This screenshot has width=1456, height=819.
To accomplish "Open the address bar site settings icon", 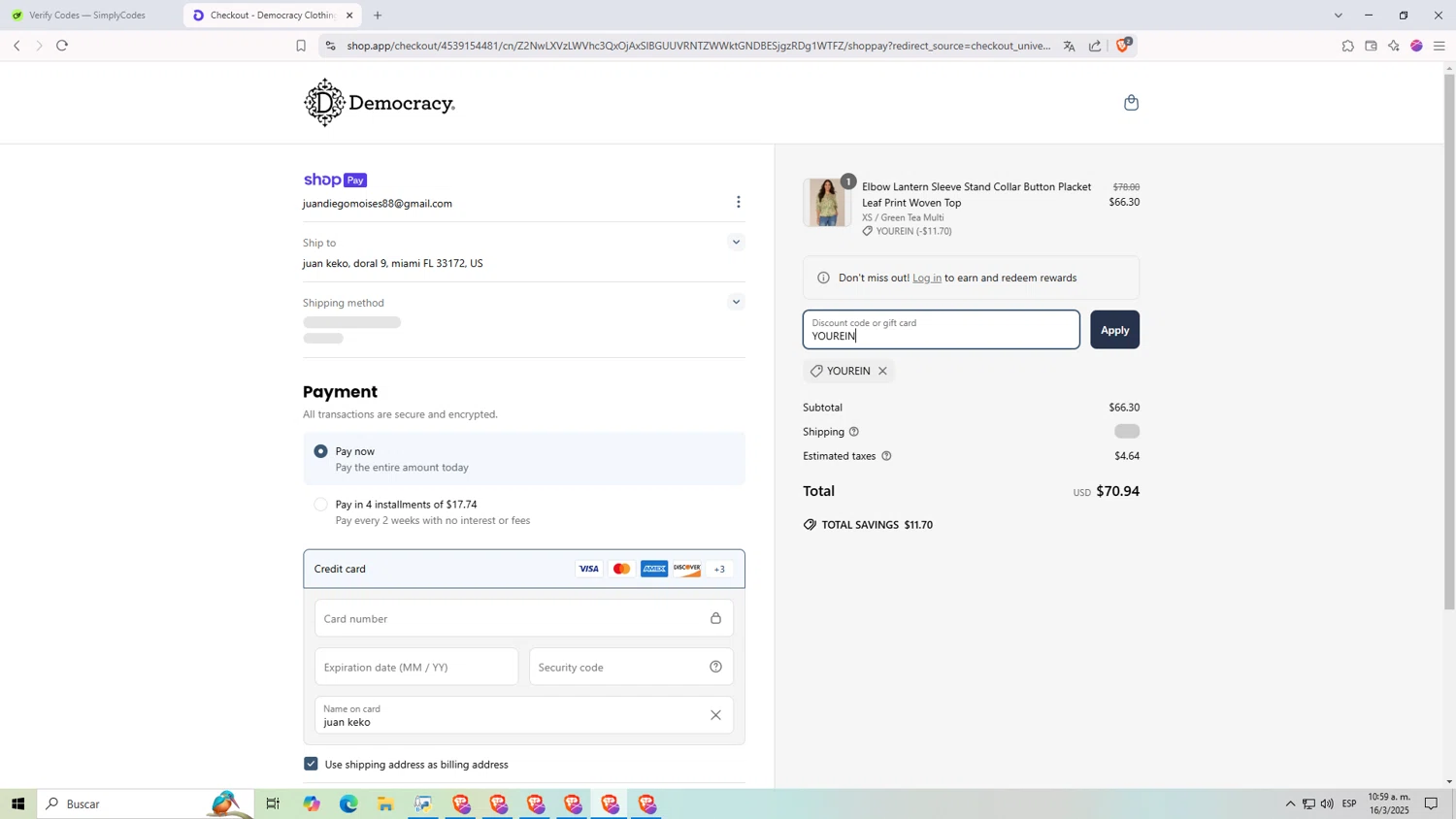I will click(330, 46).
